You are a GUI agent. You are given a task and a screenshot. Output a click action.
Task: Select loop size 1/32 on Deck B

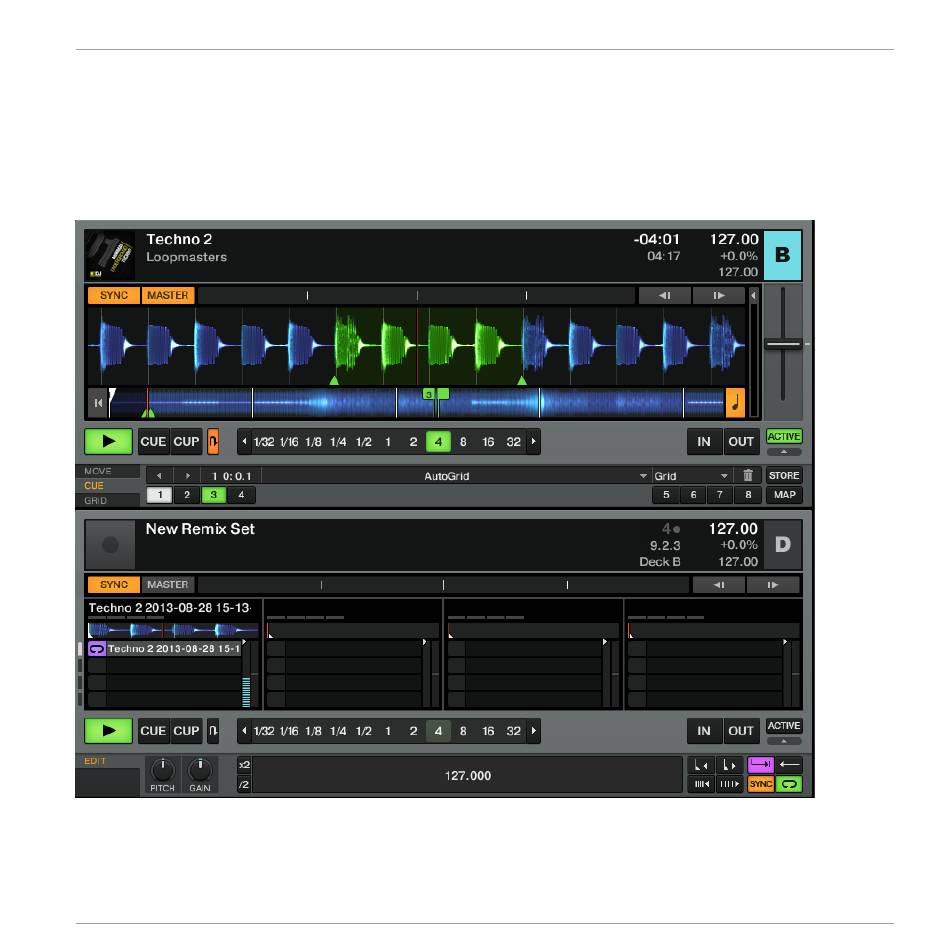pos(264,442)
